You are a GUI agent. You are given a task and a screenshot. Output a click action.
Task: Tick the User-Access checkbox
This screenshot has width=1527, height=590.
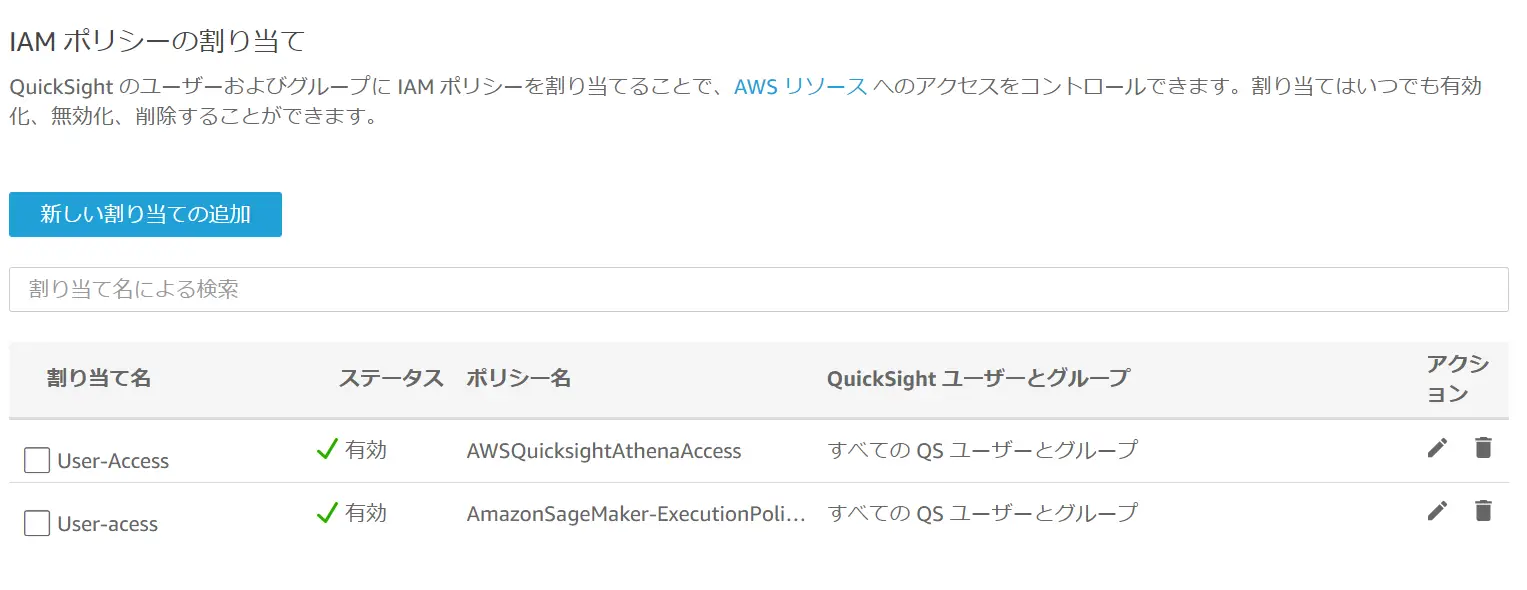pos(37,460)
